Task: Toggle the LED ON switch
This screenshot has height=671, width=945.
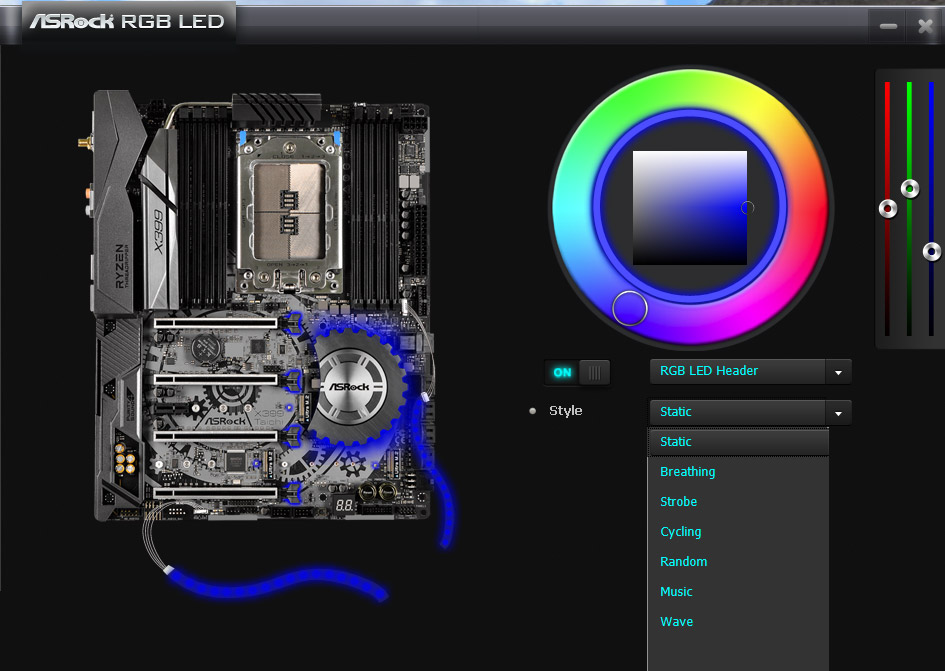Action: (x=577, y=372)
